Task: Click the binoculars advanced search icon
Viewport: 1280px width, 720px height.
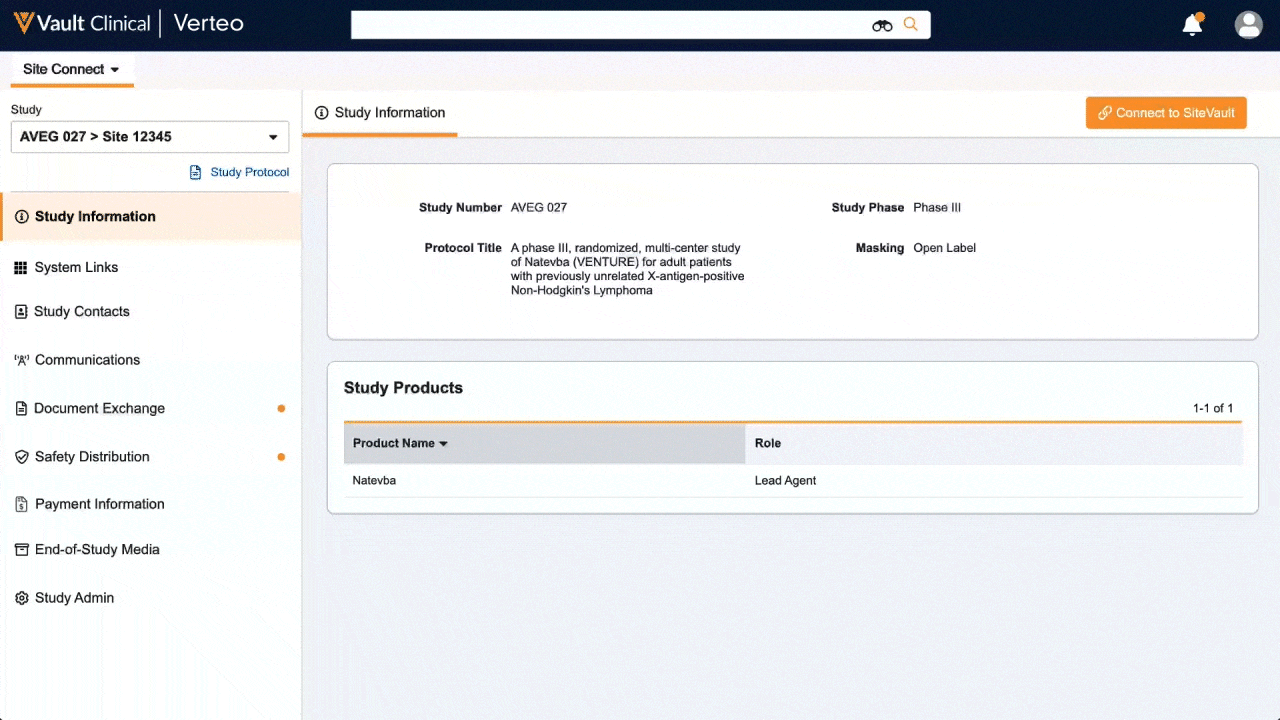Action: click(x=882, y=25)
